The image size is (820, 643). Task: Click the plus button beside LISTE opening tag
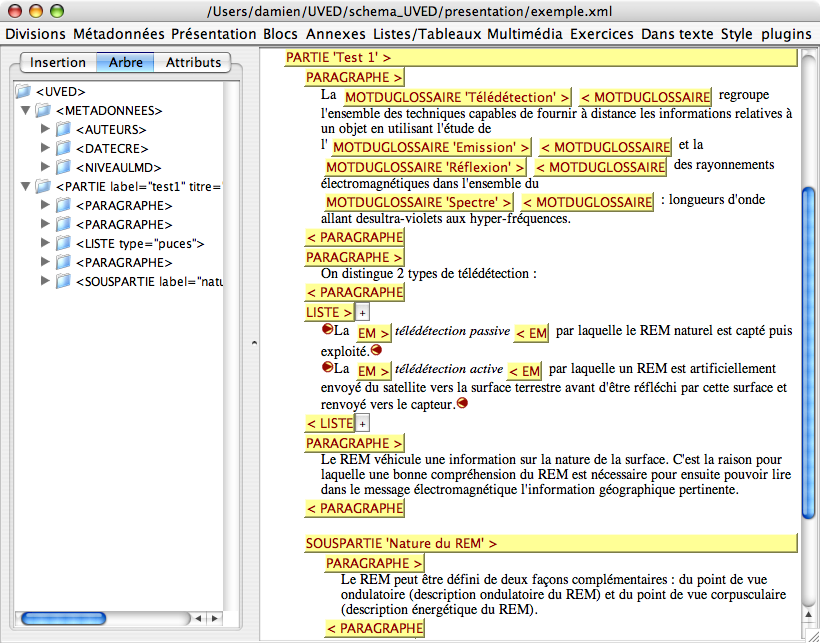click(363, 313)
